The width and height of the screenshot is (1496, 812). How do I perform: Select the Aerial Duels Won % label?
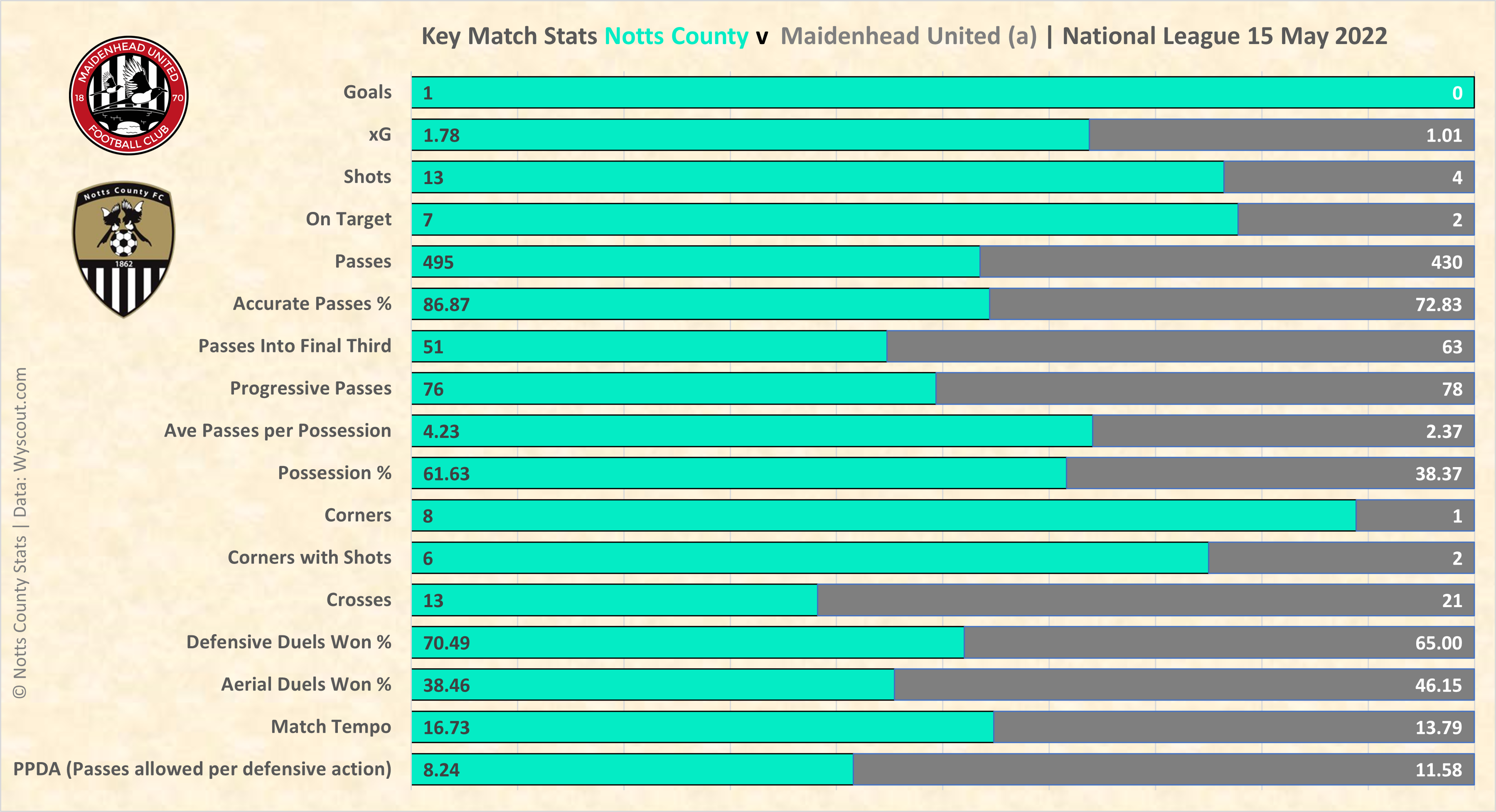[x=306, y=685]
